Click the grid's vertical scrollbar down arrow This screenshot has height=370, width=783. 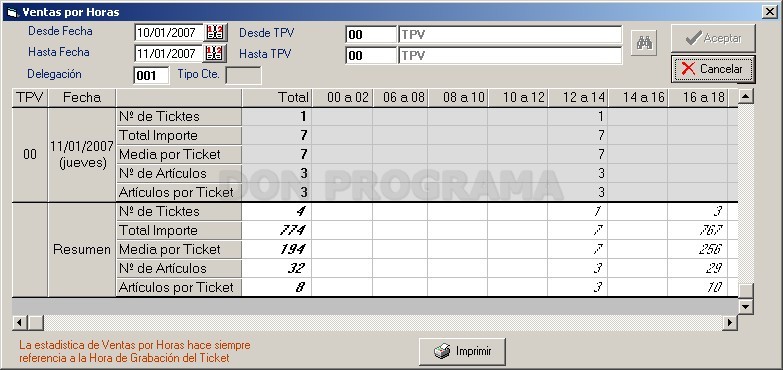coord(746,307)
